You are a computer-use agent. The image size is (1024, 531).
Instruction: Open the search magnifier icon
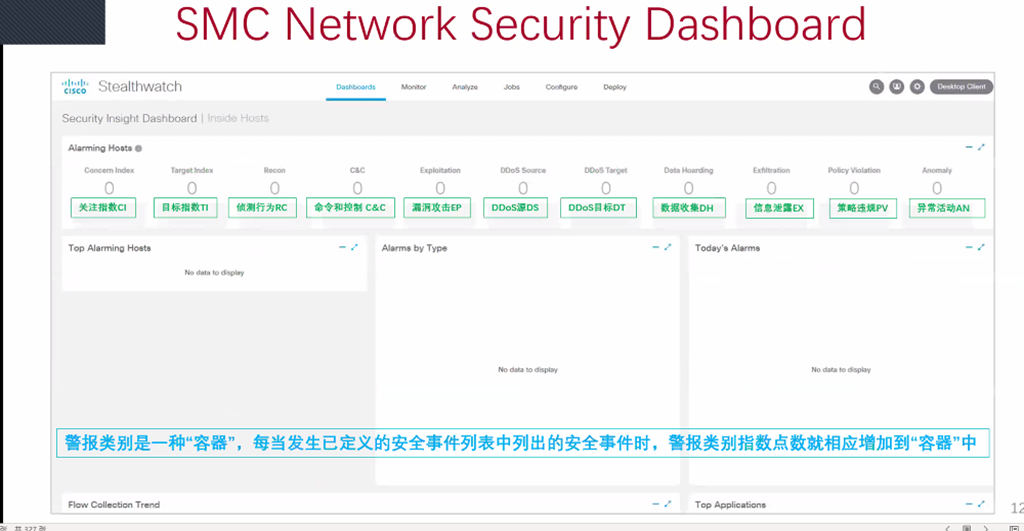tap(876, 86)
